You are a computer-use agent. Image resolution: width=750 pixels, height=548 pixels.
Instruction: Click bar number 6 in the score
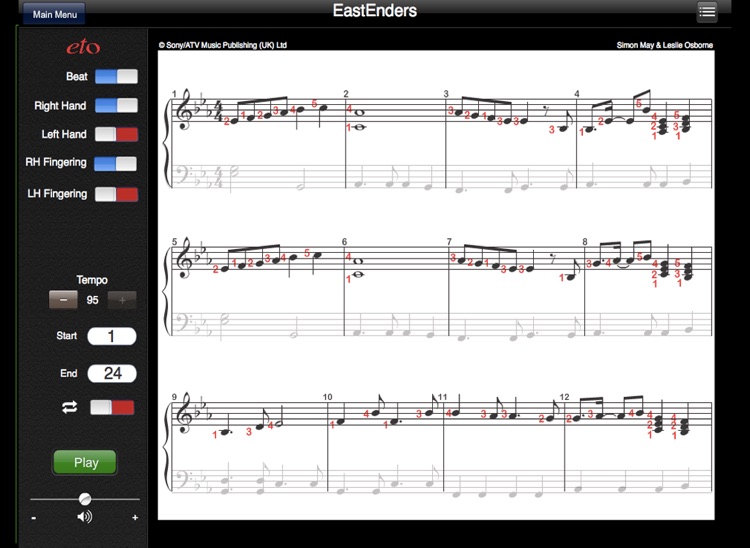click(344, 242)
